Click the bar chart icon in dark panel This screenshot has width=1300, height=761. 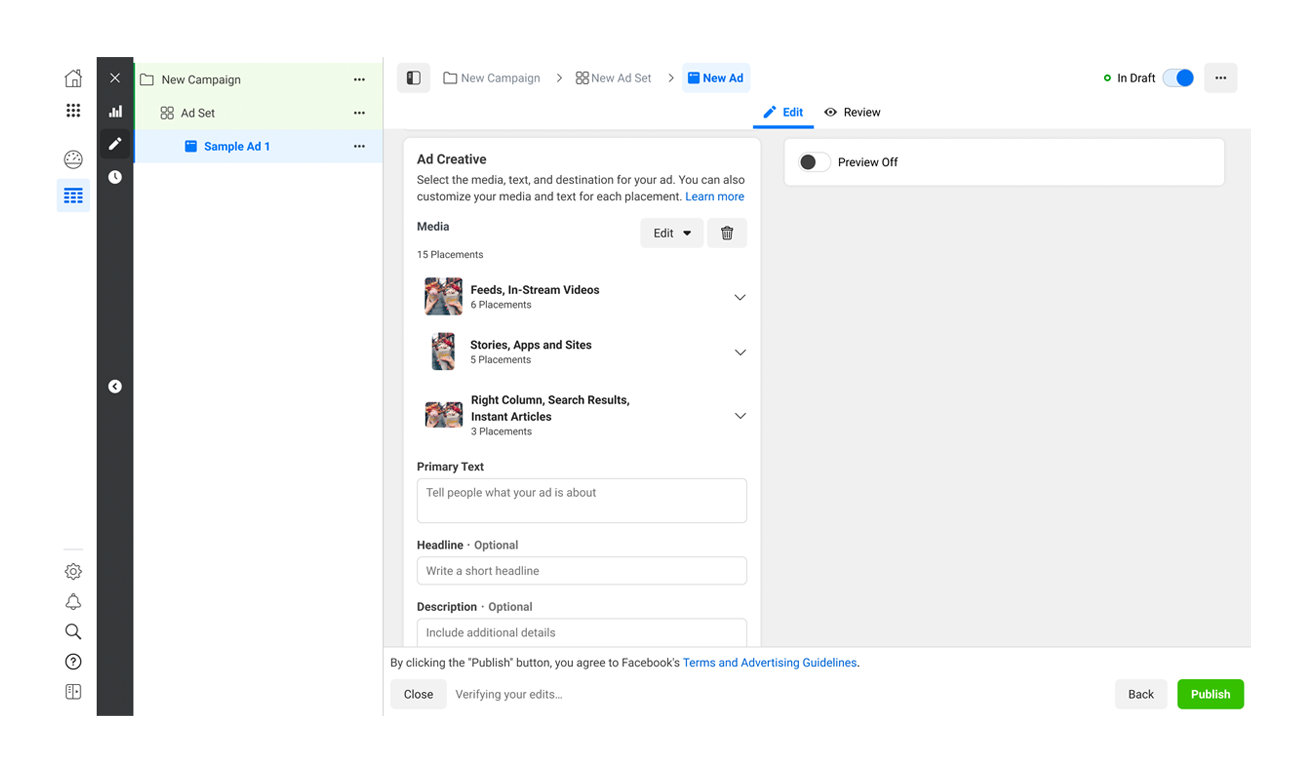[x=115, y=112]
